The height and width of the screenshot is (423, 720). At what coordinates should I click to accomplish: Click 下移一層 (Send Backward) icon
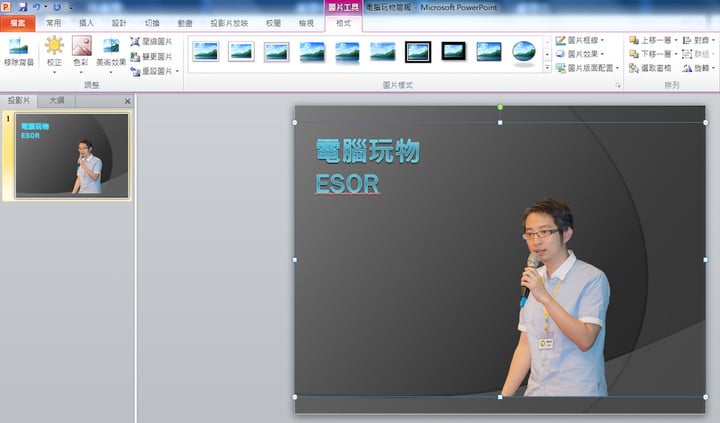click(x=634, y=54)
